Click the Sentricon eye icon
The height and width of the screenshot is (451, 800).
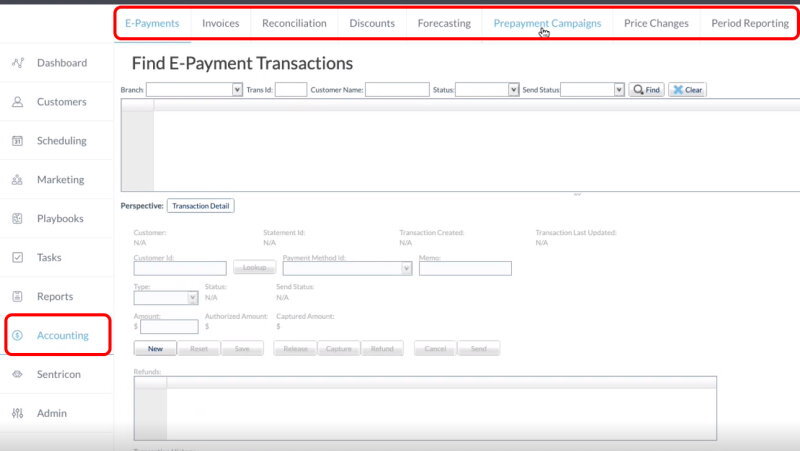[18, 374]
